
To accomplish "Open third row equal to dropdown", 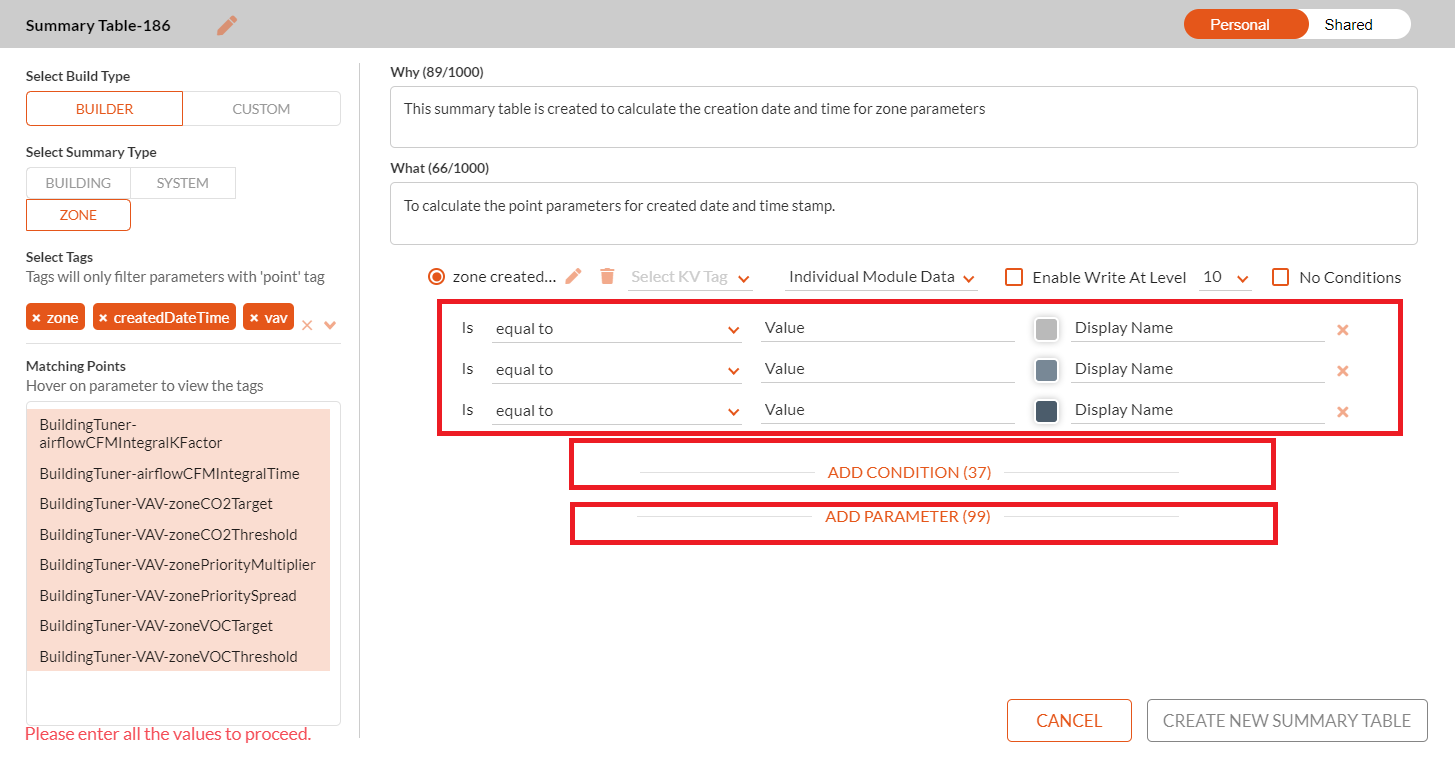I will pyautogui.click(x=617, y=411).
